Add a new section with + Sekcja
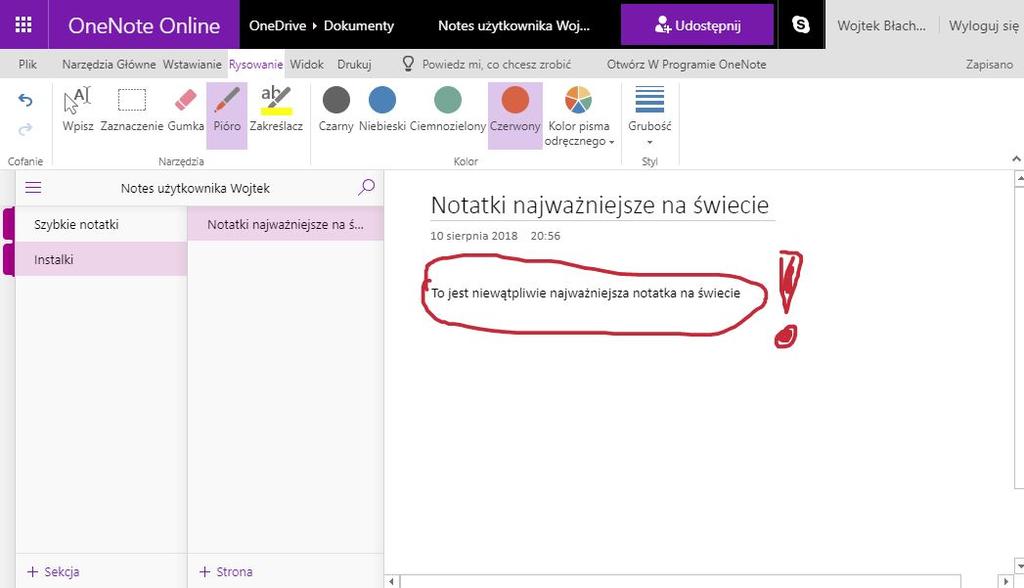 54,572
